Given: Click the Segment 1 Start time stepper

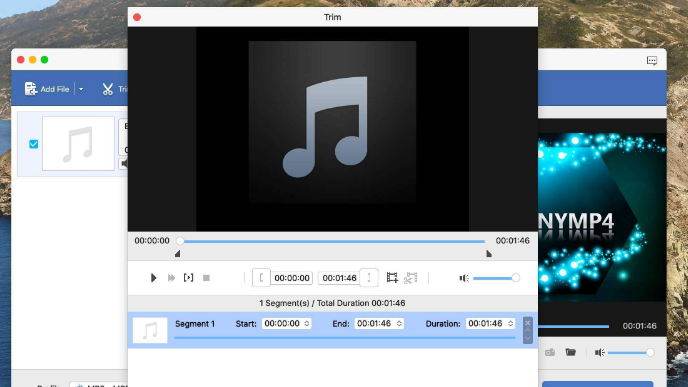Looking at the screenshot, I should click(307, 323).
